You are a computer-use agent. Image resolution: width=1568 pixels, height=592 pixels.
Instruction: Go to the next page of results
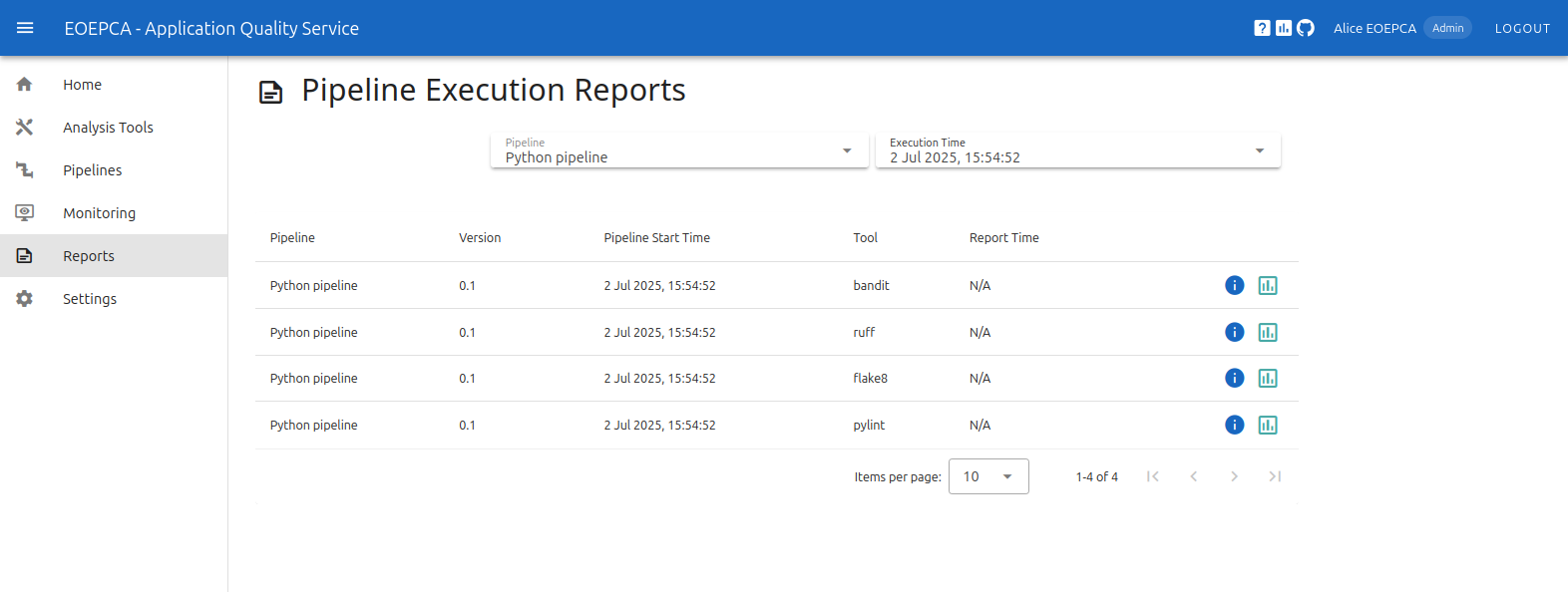[1234, 476]
